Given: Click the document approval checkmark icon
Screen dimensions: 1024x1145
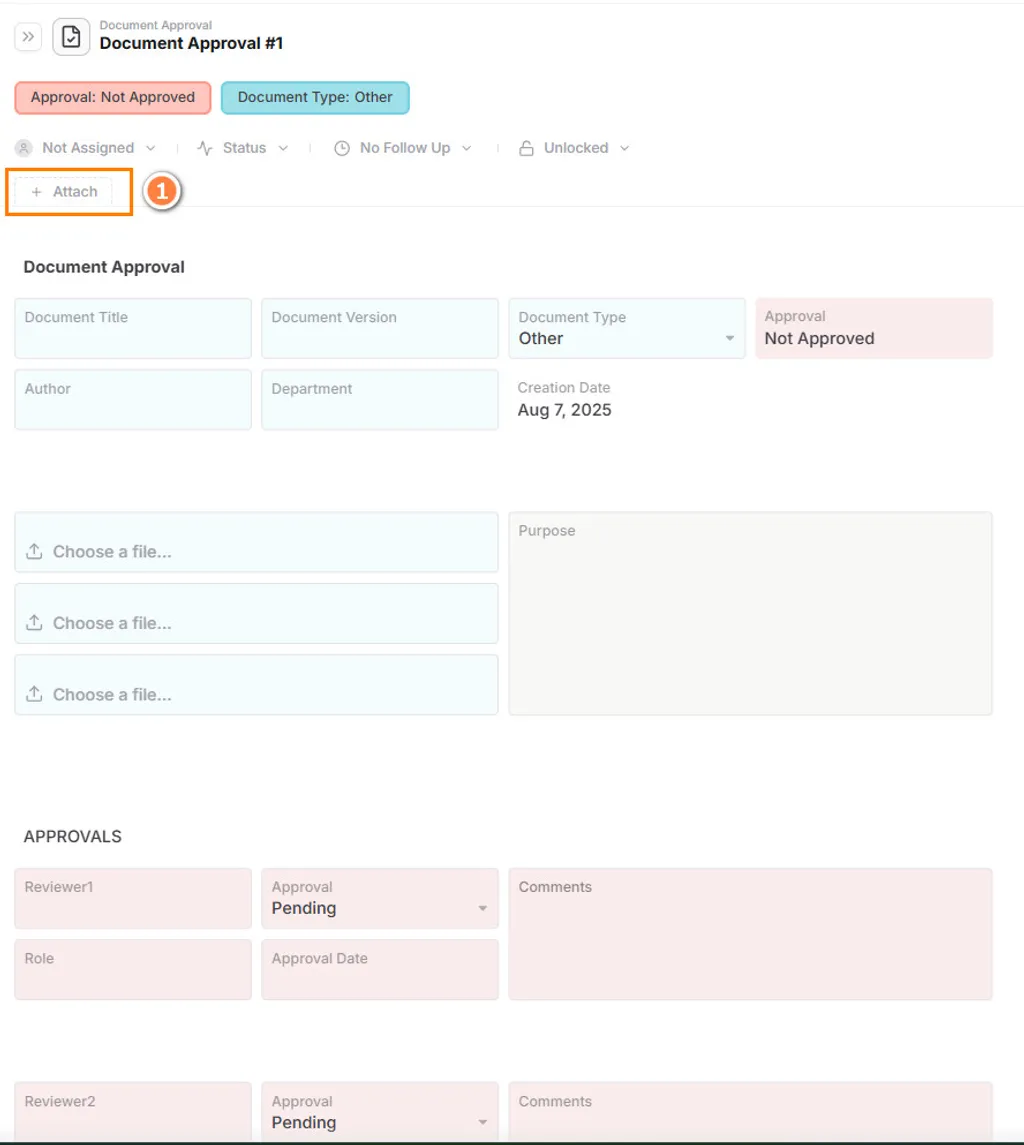Looking at the screenshot, I should click(71, 37).
